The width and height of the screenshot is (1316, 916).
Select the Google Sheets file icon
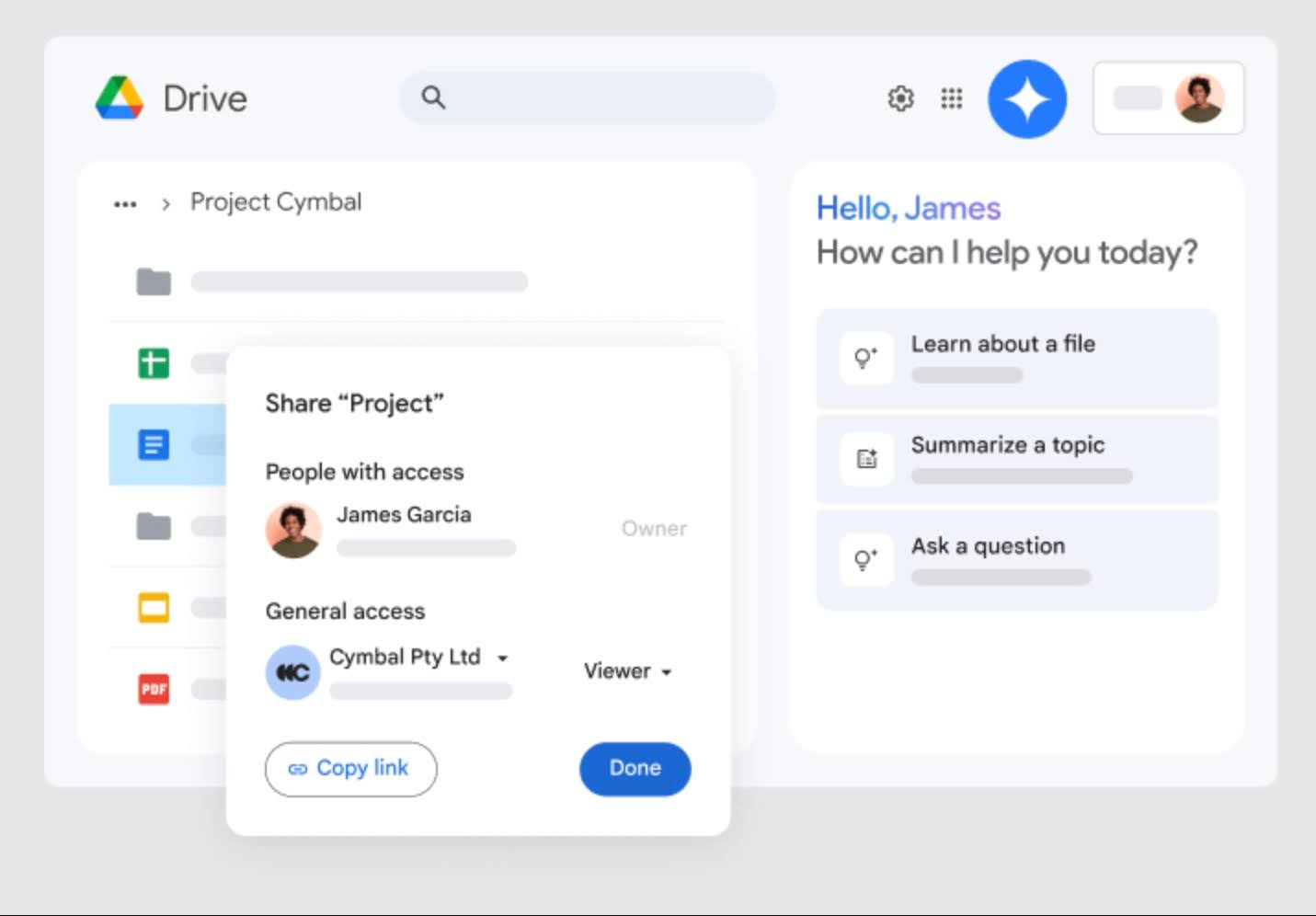(153, 362)
